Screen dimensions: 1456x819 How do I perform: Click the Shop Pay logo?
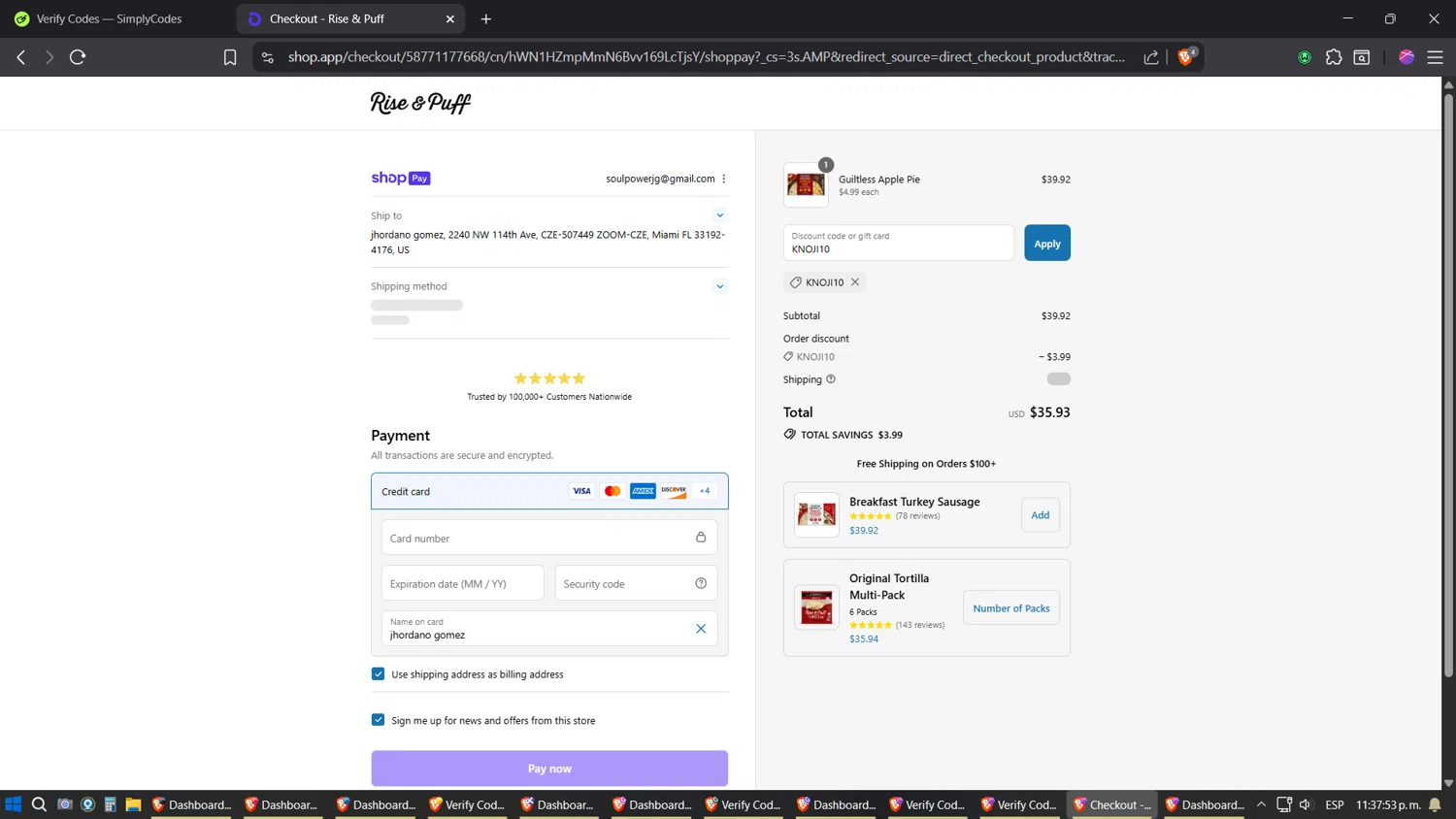[x=400, y=178]
